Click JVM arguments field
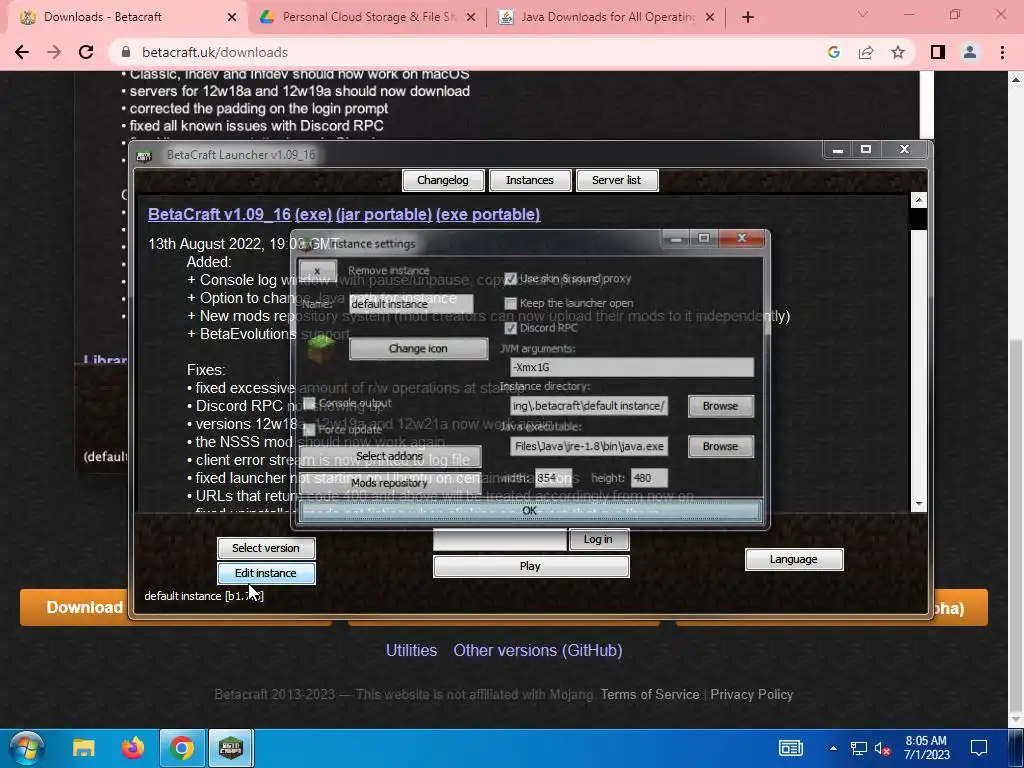The height and width of the screenshot is (768, 1024). [632, 367]
